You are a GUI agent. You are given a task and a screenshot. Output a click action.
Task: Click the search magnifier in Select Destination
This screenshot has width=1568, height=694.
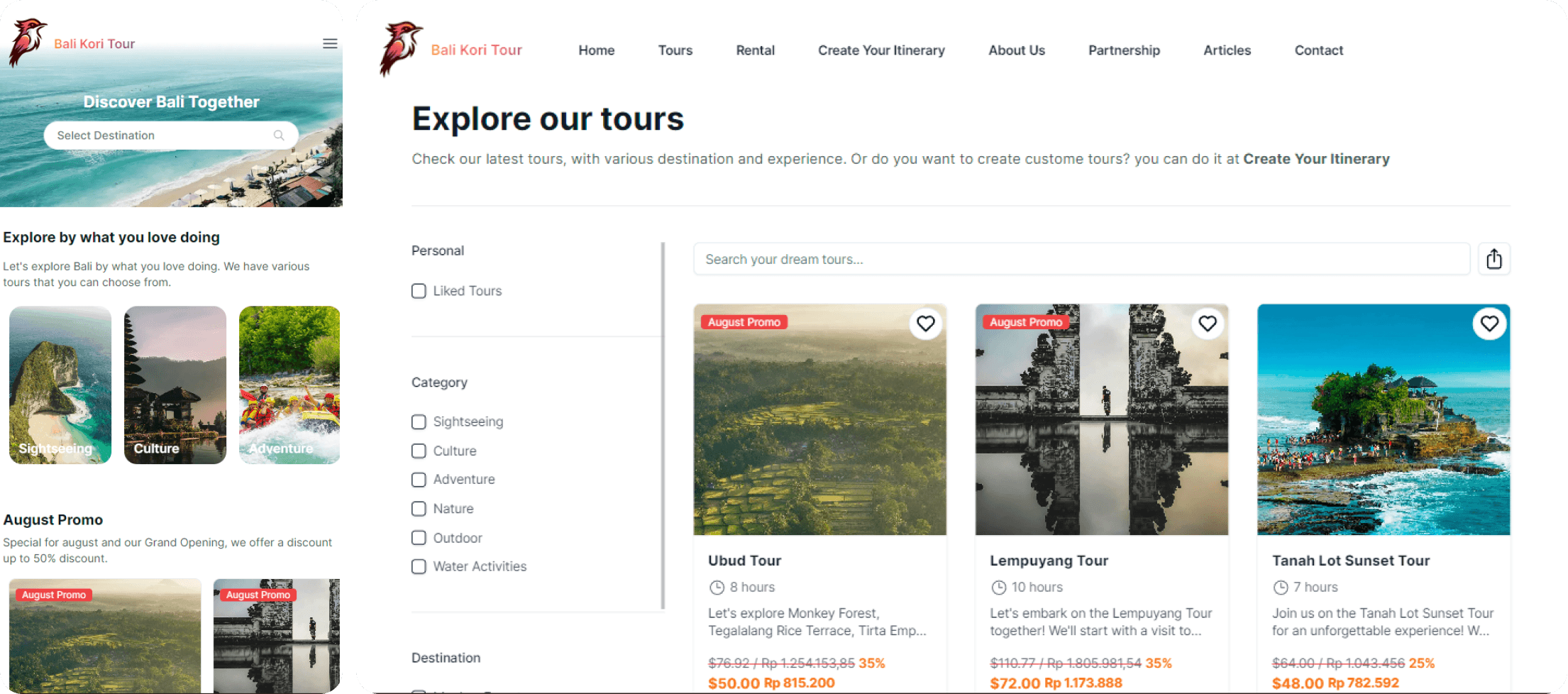click(x=279, y=136)
